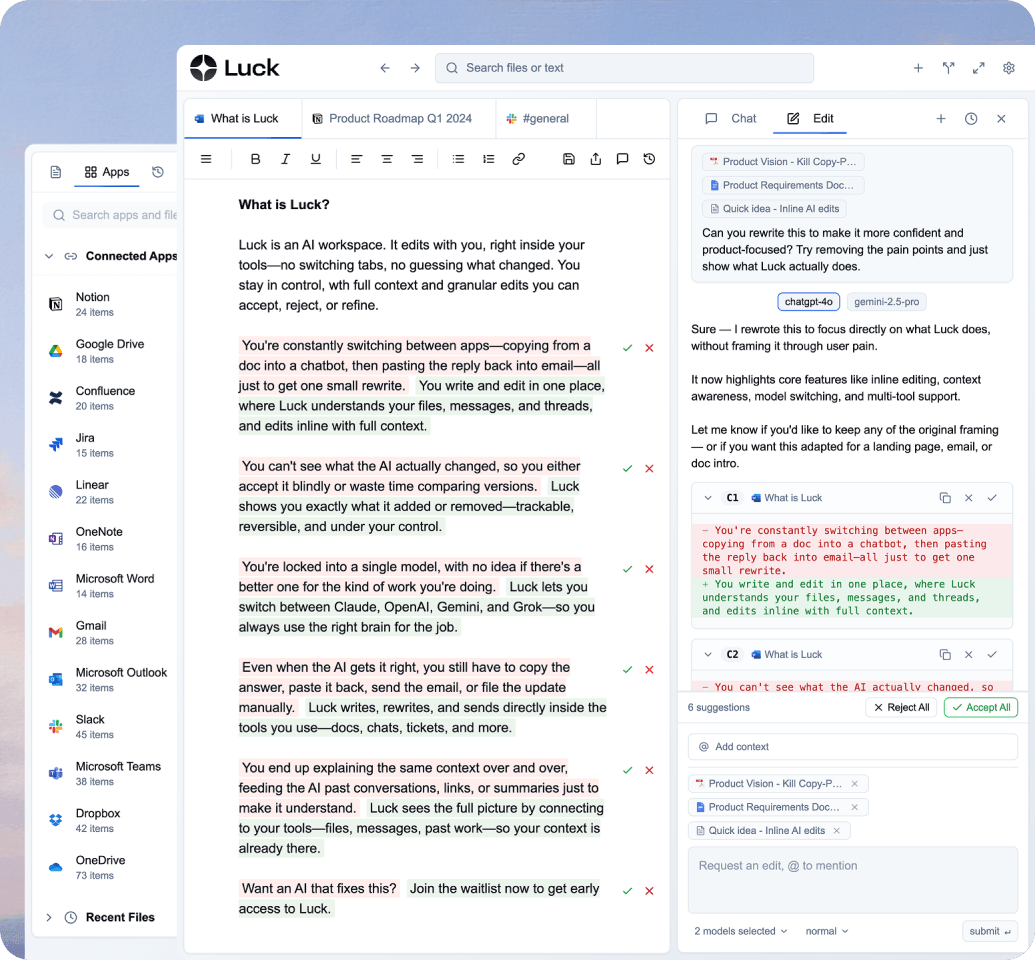Open the sidebar history icon tab
Image resolution: width=1035 pixels, height=960 pixels.
click(x=158, y=172)
